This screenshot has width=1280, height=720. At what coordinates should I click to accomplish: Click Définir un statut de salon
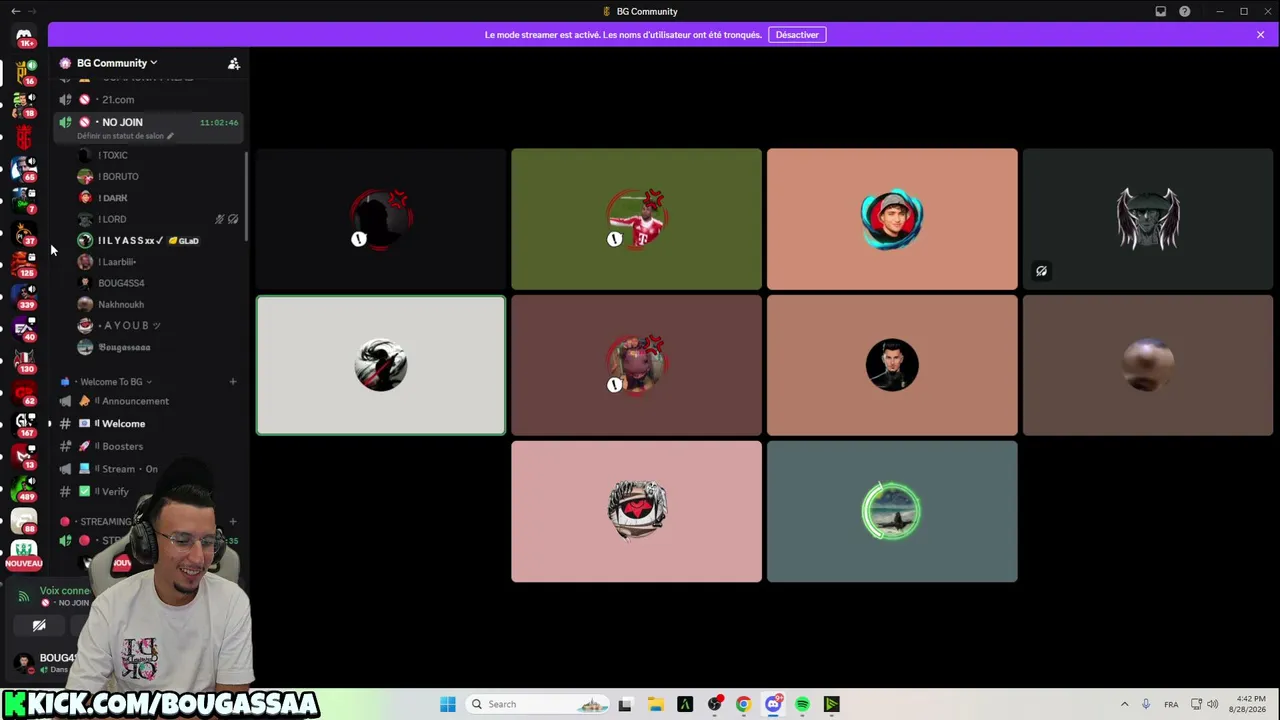click(x=125, y=136)
